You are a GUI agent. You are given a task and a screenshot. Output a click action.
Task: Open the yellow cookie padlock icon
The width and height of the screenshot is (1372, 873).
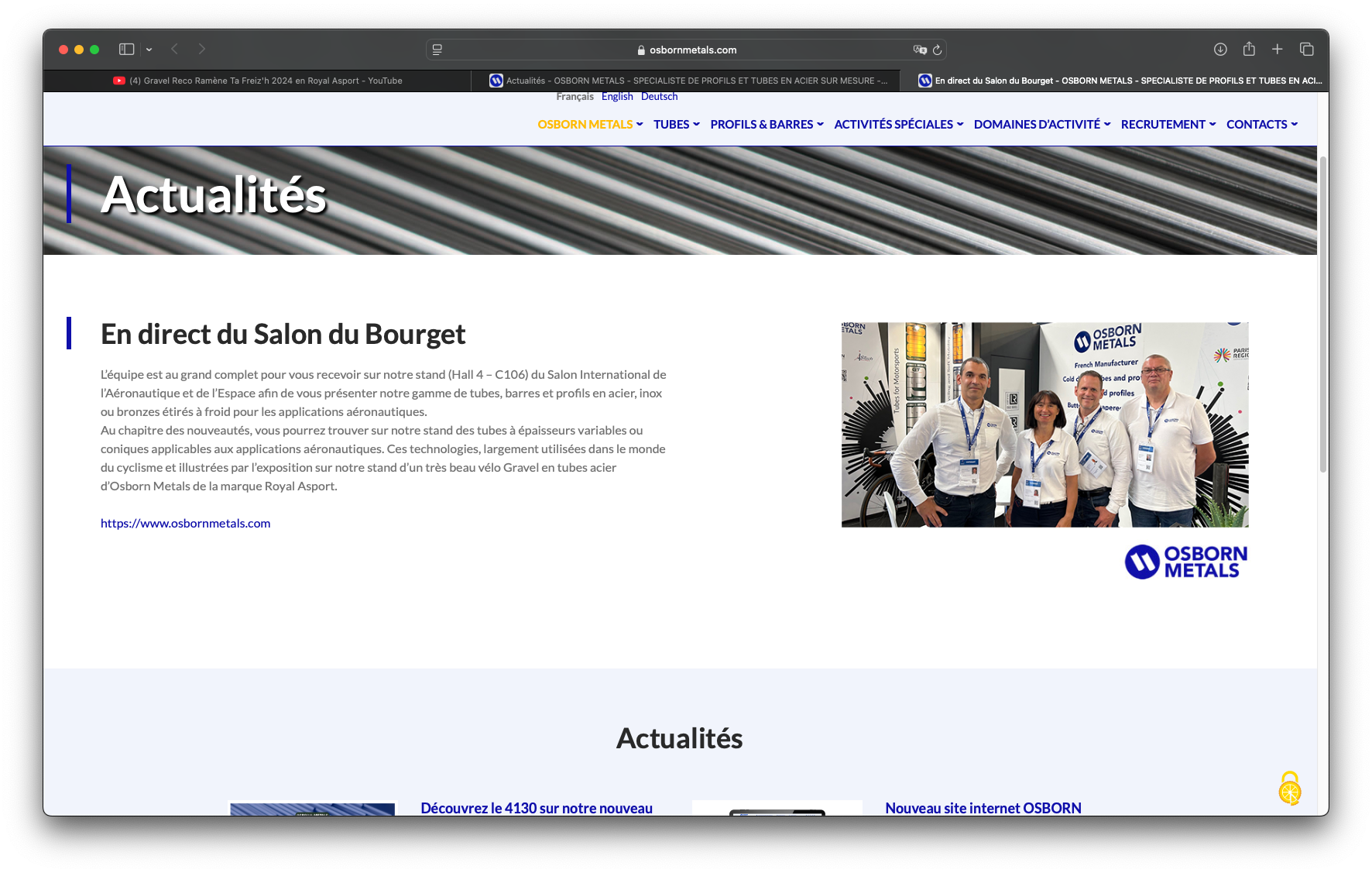point(1290,789)
